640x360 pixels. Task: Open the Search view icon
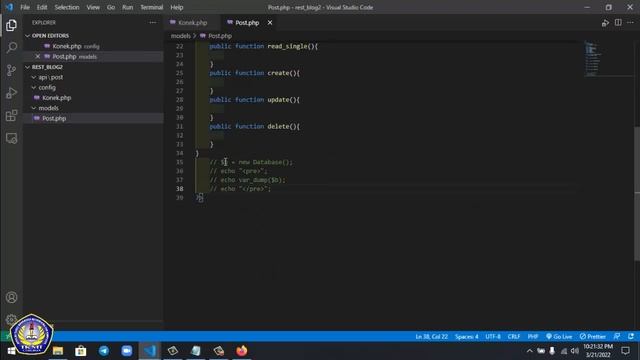point(11,47)
